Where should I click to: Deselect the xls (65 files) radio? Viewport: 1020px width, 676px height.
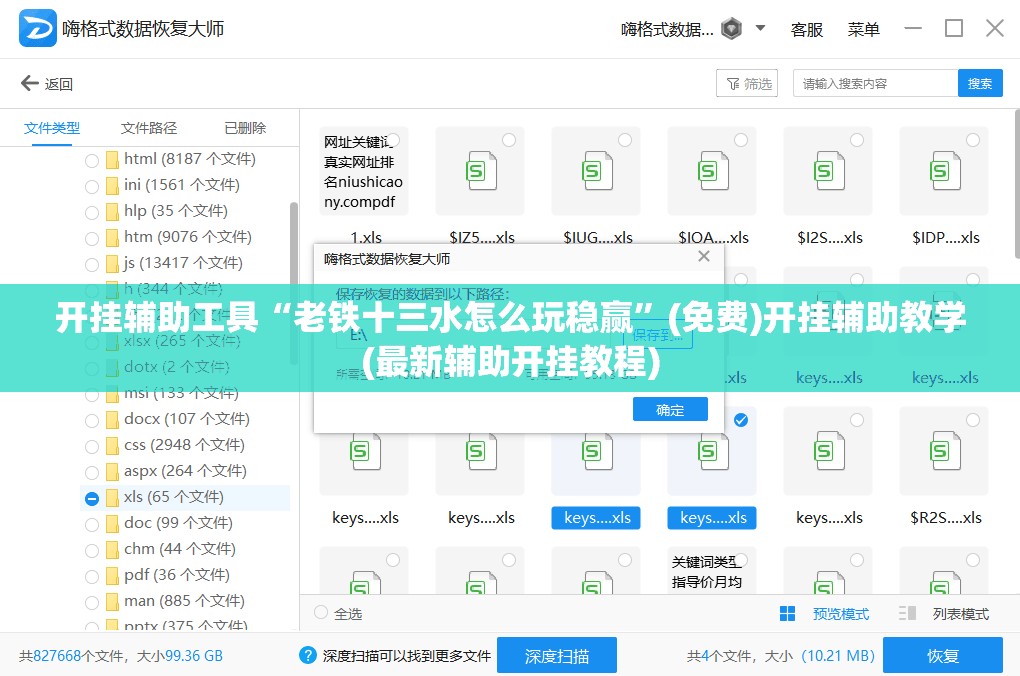(92, 498)
